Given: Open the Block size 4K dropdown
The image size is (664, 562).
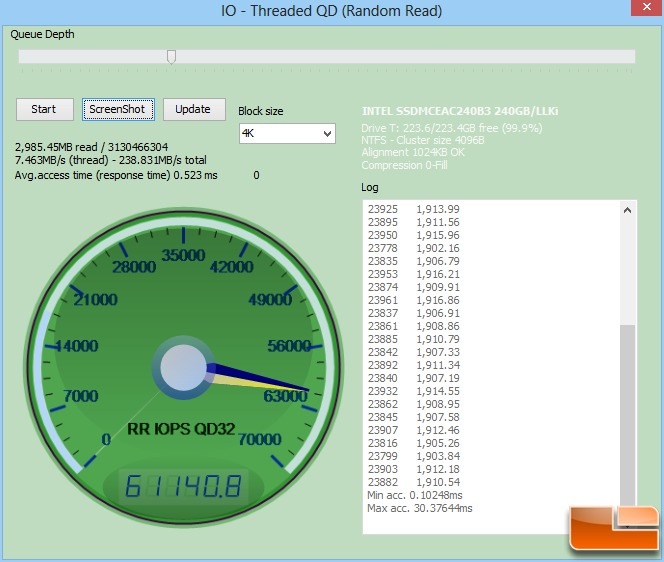Looking at the screenshot, I should pos(287,133).
